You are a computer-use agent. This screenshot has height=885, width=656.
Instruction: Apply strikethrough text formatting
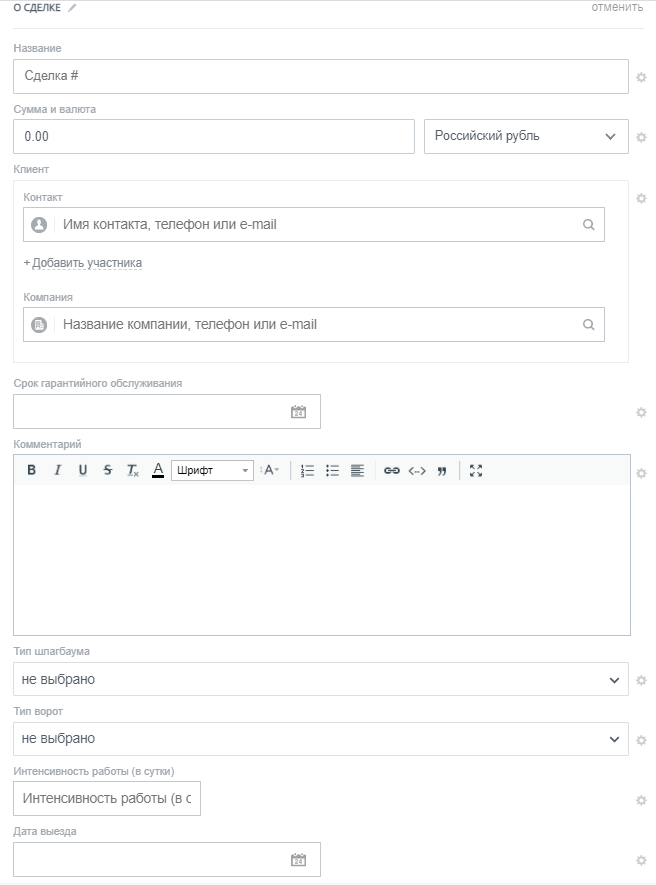(108, 470)
